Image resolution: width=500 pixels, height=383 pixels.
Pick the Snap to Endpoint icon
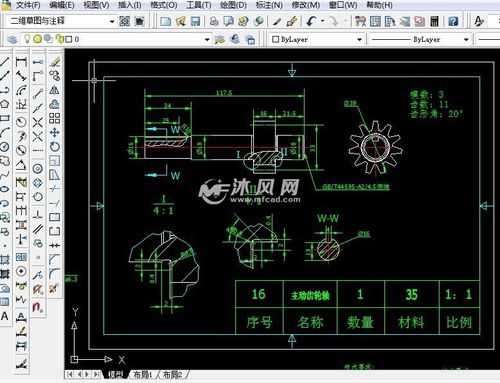38,94
